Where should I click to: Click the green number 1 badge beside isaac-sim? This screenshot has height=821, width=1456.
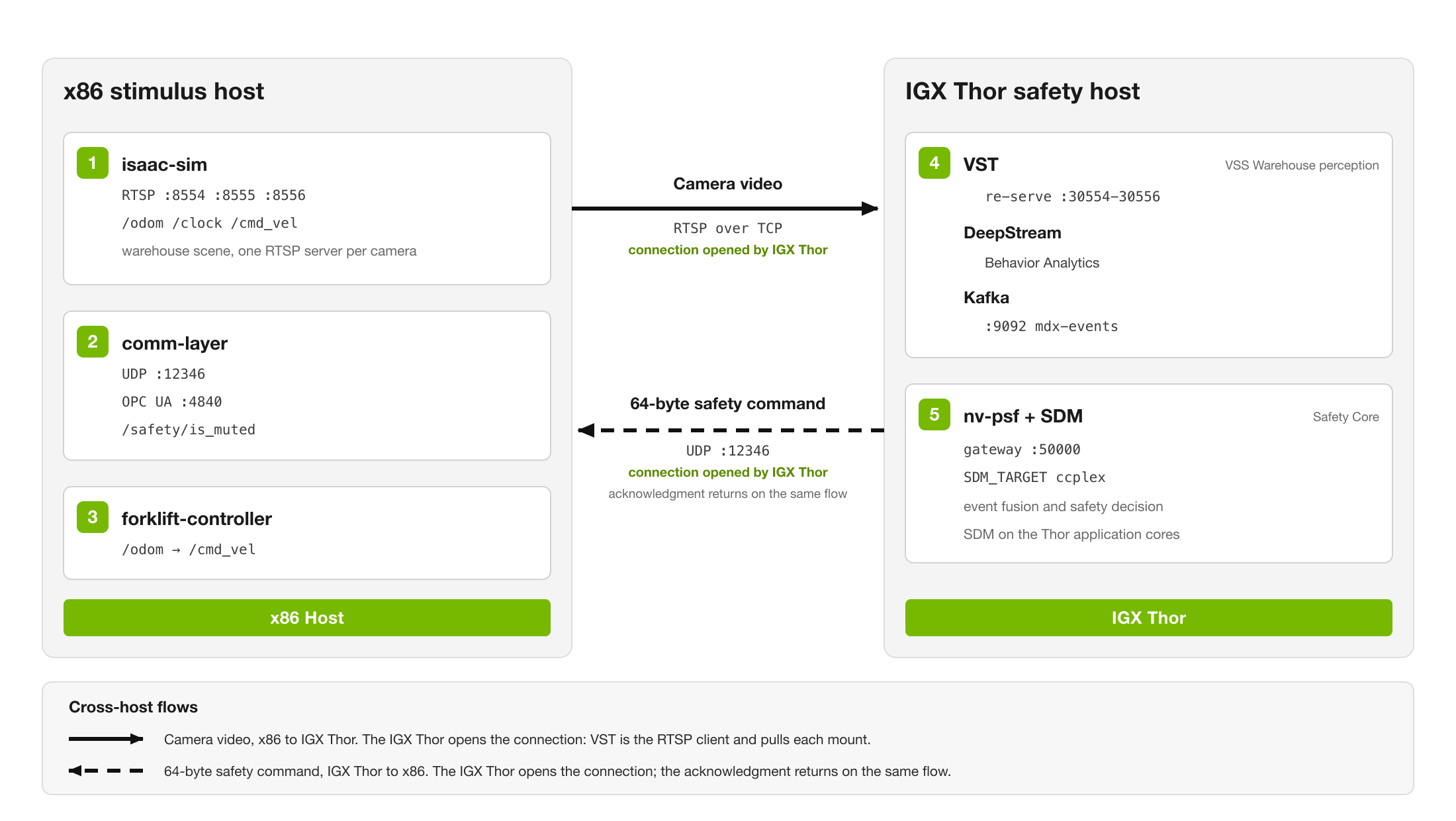[93, 163]
